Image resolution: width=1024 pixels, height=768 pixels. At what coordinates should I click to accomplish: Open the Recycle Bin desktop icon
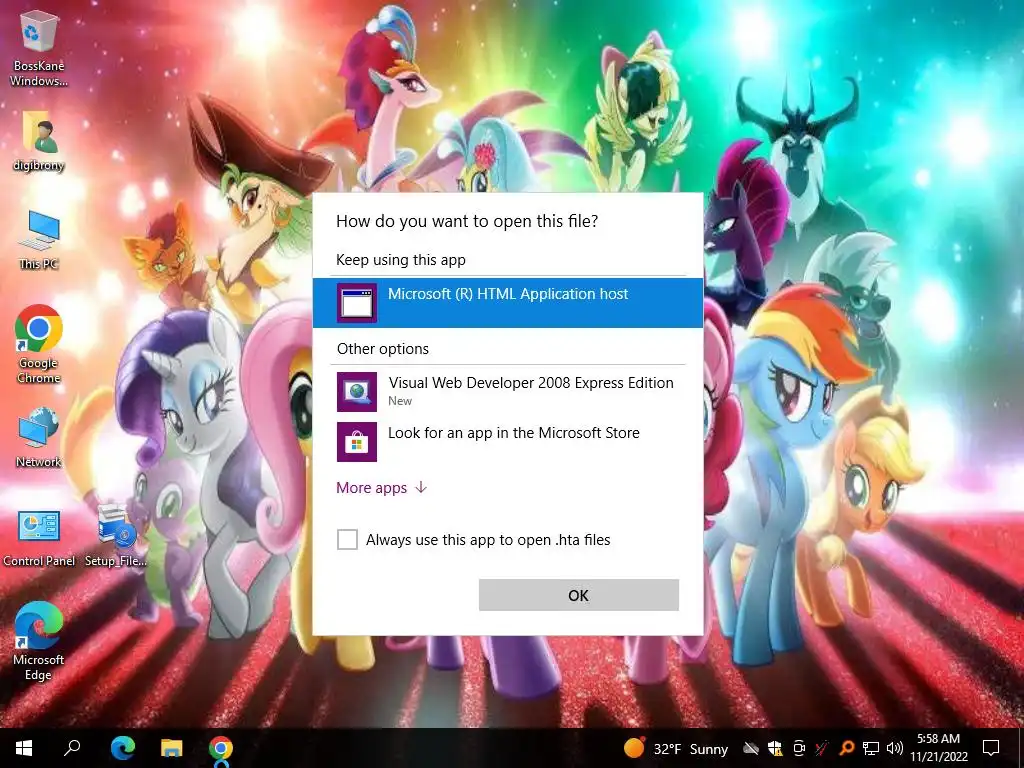click(x=39, y=48)
